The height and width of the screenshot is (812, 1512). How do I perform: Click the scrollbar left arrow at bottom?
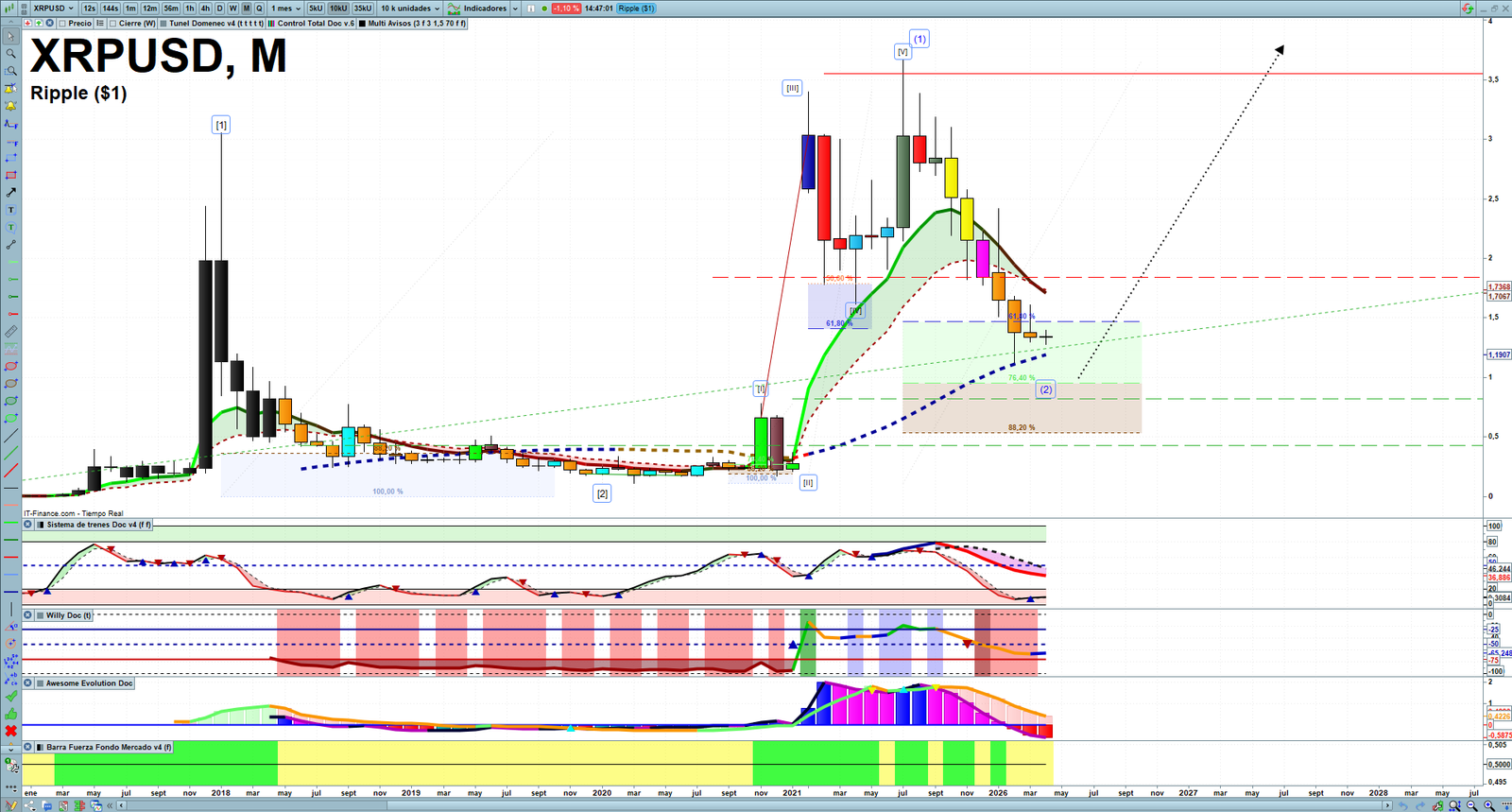pyautogui.click(x=121, y=805)
